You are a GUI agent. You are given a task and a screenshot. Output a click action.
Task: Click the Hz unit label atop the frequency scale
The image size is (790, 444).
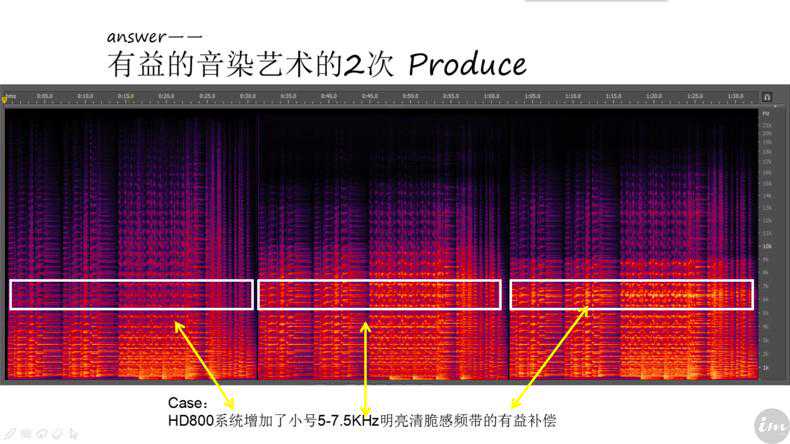point(766,112)
